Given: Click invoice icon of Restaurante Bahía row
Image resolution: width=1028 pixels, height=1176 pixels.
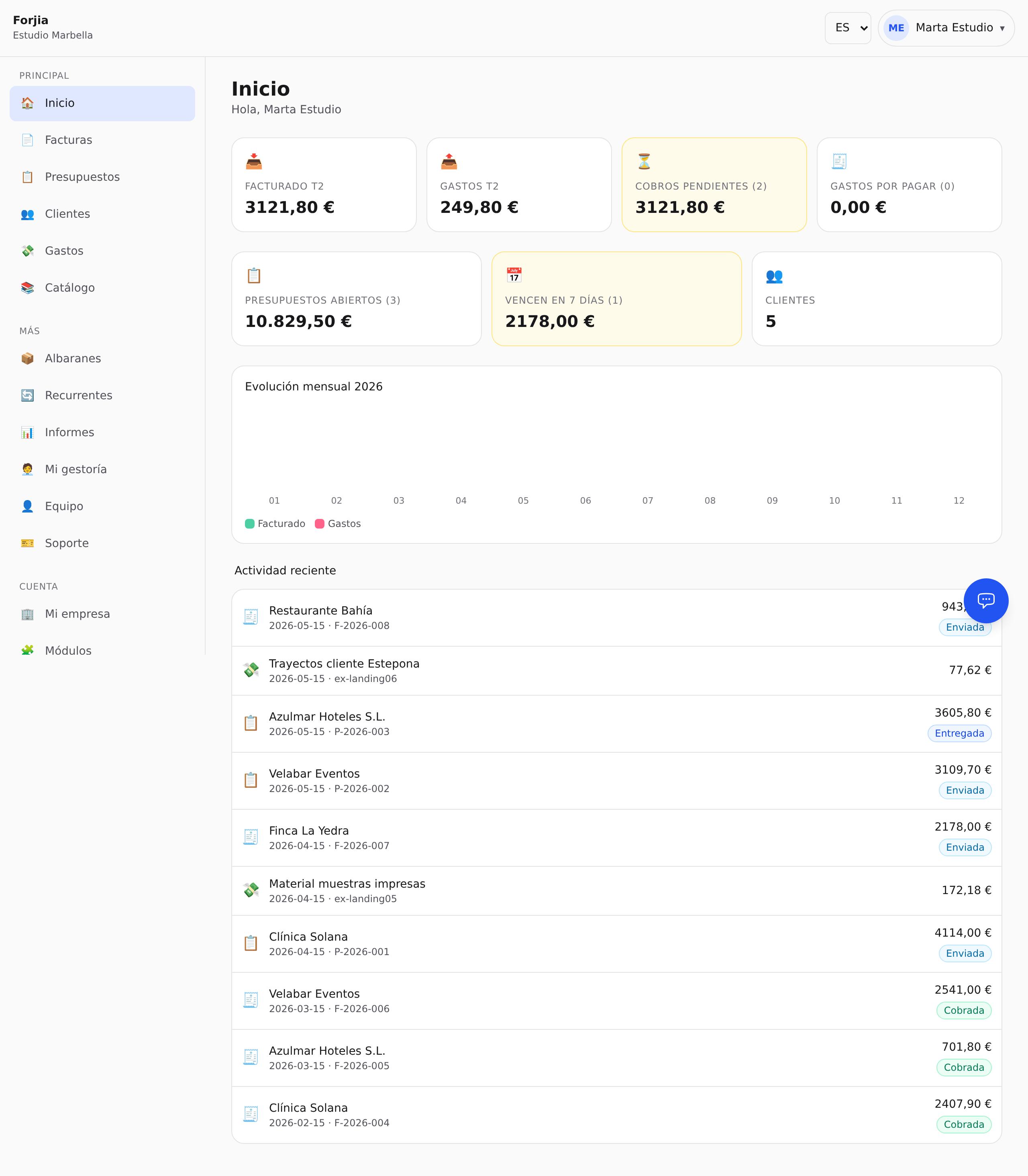Looking at the screenshot, I should (251, 617).
